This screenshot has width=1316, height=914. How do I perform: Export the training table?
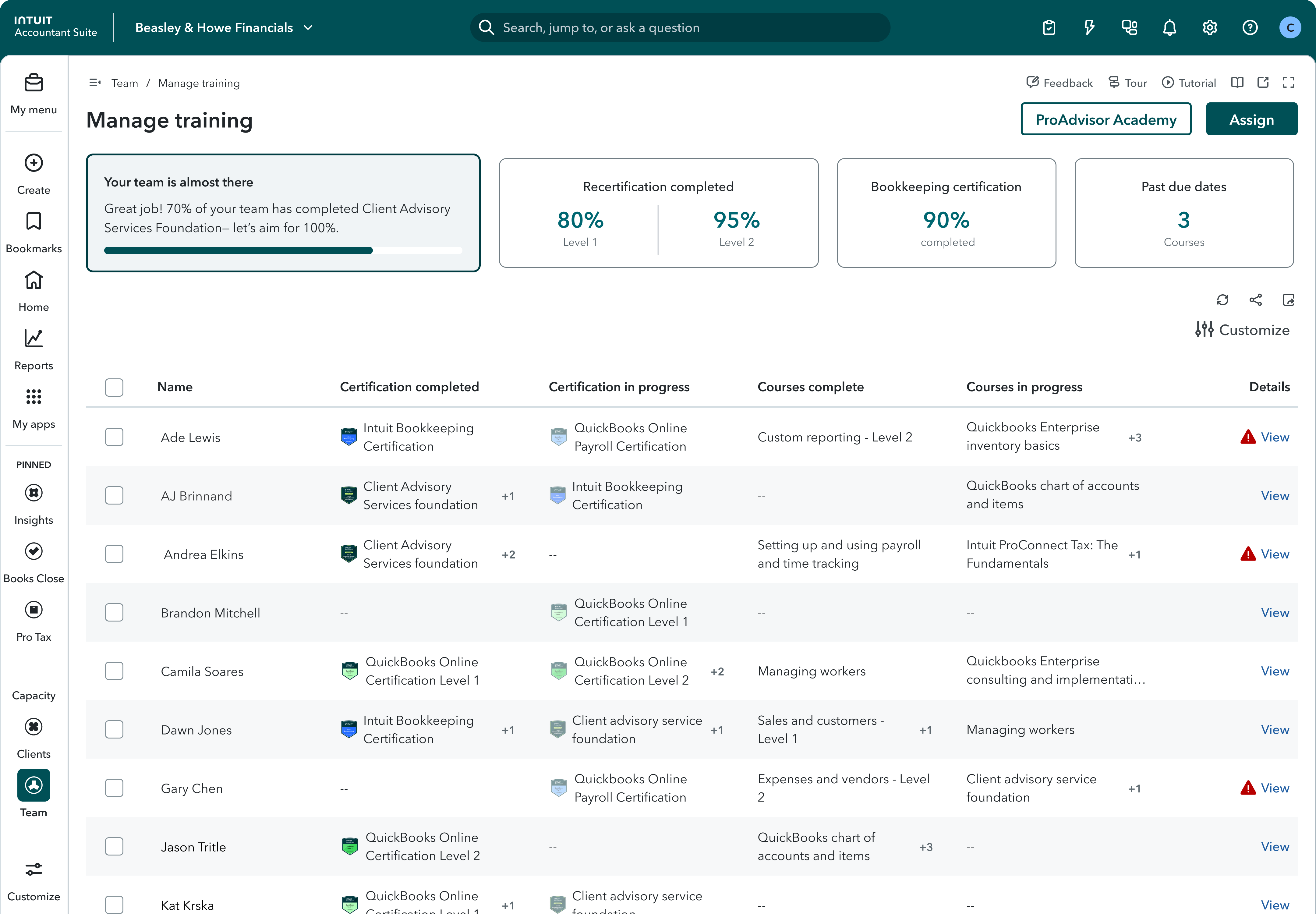point(1288,299)
